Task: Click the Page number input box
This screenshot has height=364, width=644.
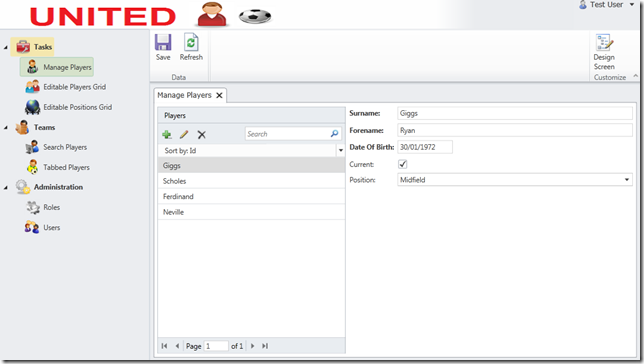Action: click(216, 346)
